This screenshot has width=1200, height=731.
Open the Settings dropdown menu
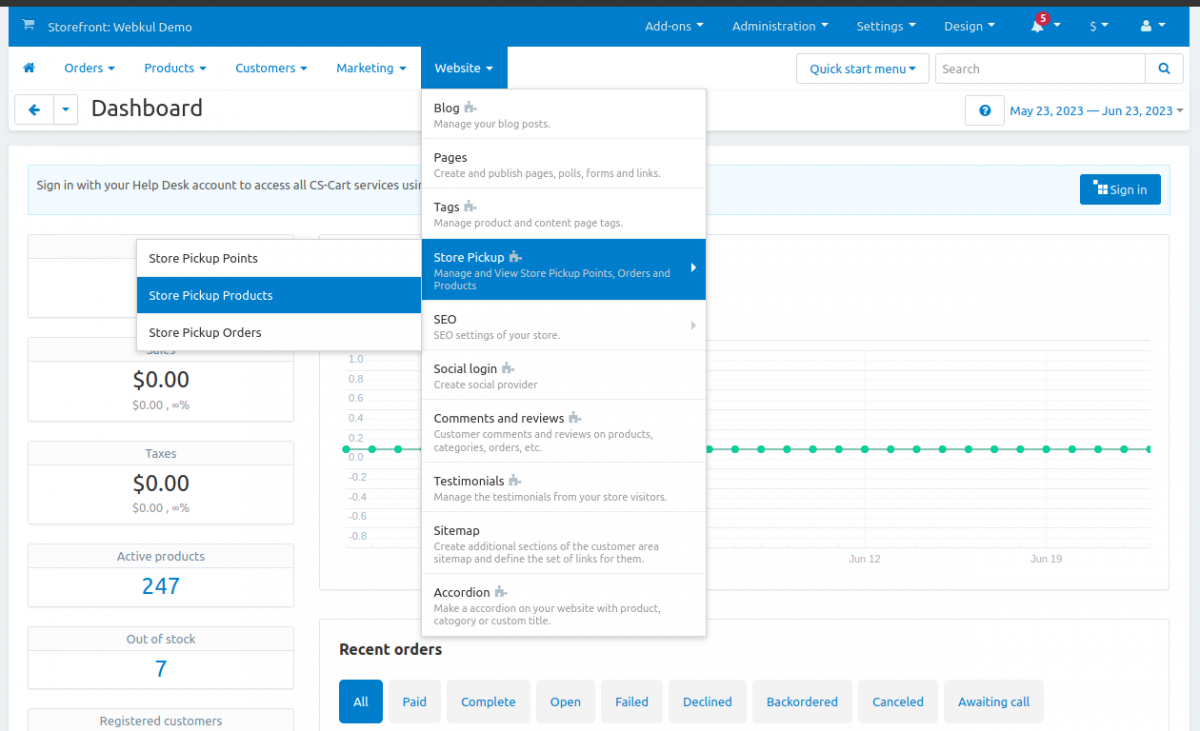point(886,26)
